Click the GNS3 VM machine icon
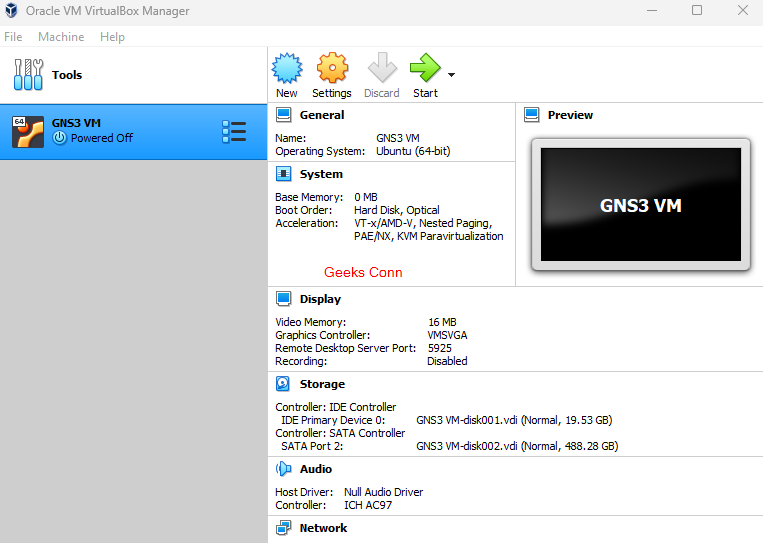The width and height of the screenshot is (763, 543). (x=28, y=131)
